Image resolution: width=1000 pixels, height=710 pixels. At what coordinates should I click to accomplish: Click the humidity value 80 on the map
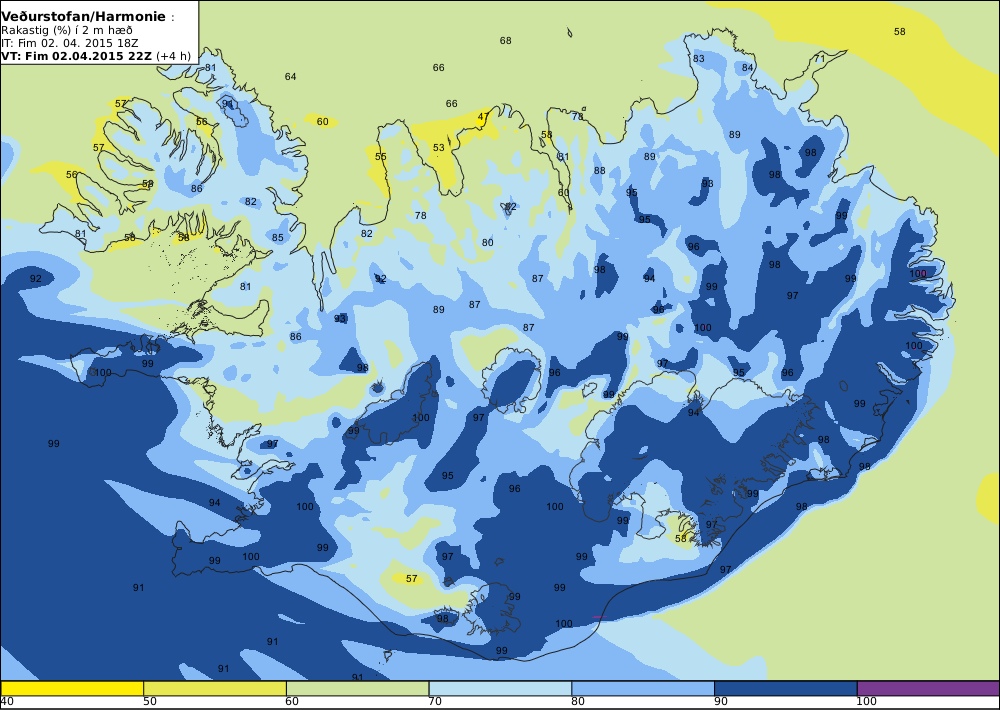(x=488, y=242)
